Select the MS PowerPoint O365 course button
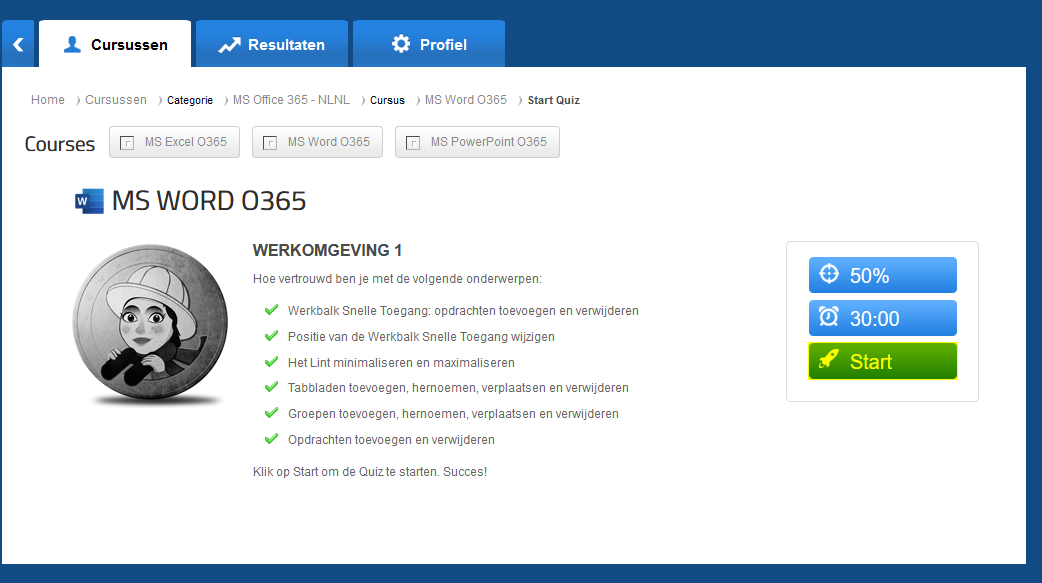Image resolution: width=1042 pixels, height=583 pixels. pos(477,142)
